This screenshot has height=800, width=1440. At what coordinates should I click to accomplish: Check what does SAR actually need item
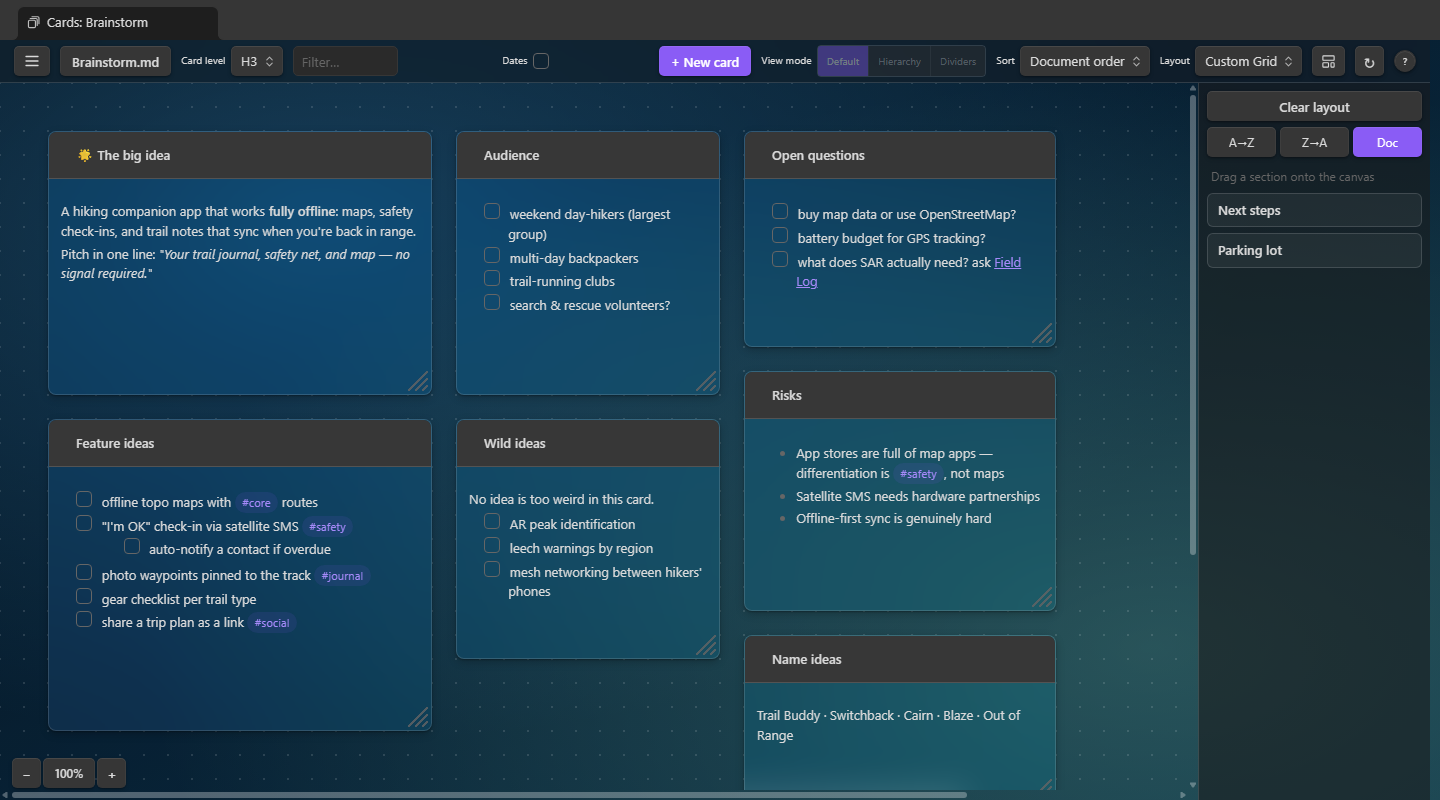click(780, 259)
